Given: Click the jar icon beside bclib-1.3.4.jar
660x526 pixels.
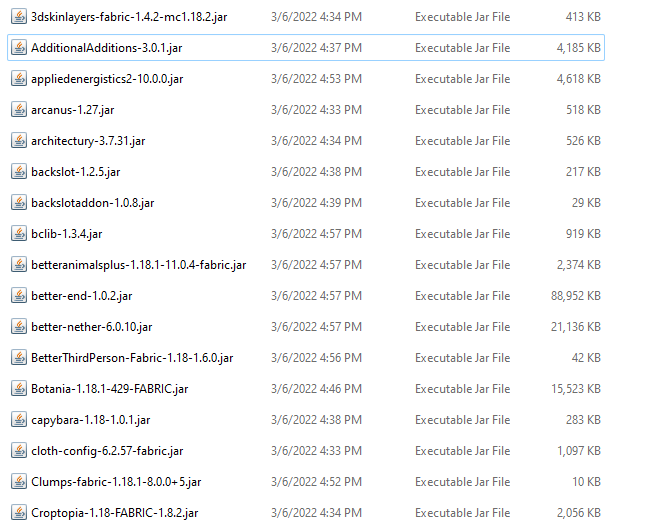Looking at the screenshot, I should 19,234.
